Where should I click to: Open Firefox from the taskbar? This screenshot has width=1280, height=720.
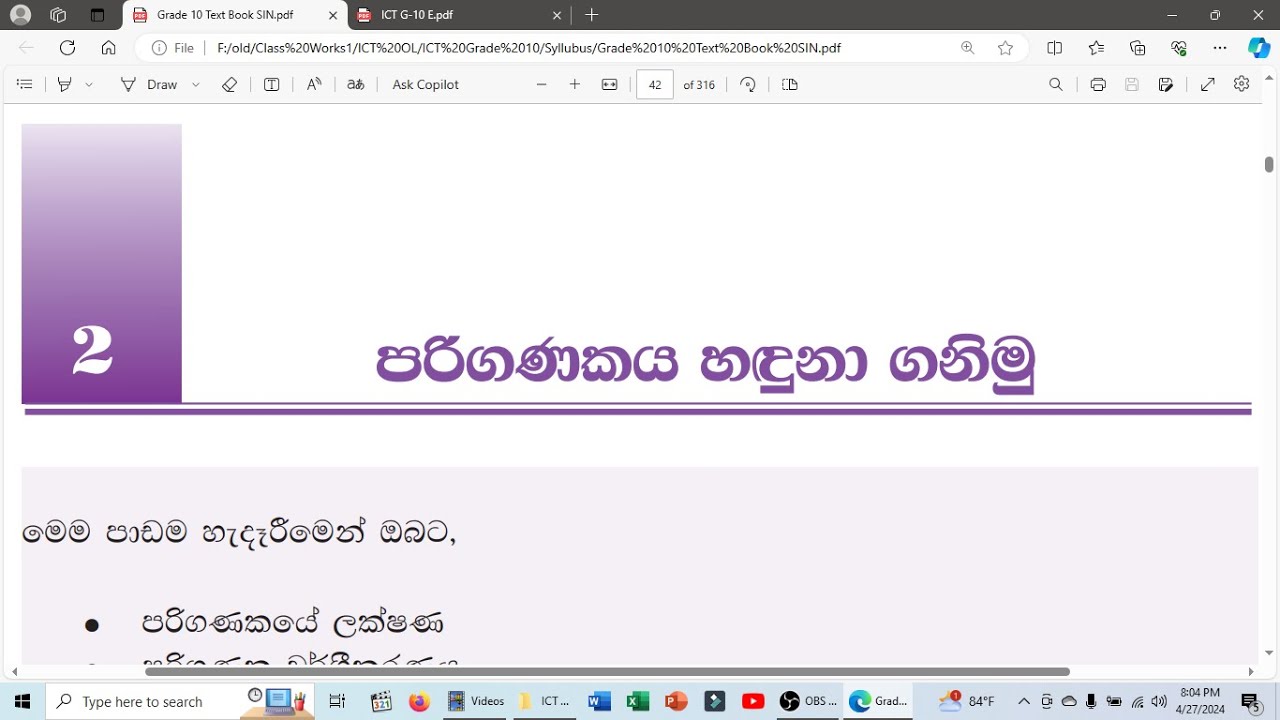419,702
